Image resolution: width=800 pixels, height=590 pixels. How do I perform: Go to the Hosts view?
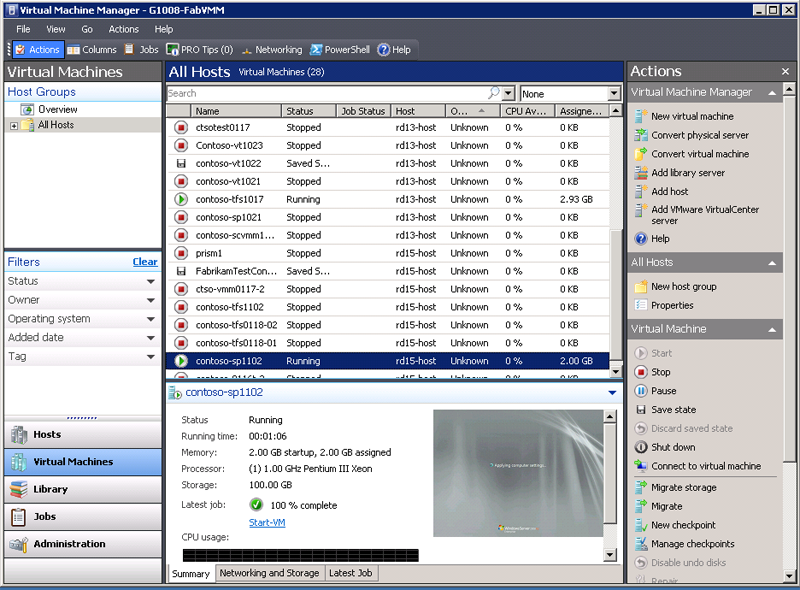point(83,434)
